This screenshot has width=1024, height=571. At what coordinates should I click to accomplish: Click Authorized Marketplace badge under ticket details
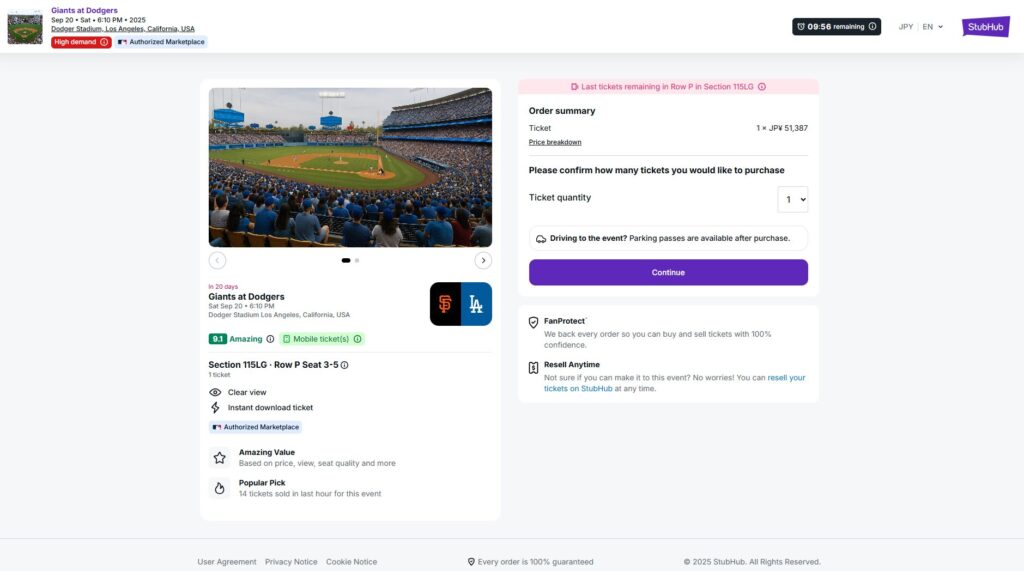[255, 427]
